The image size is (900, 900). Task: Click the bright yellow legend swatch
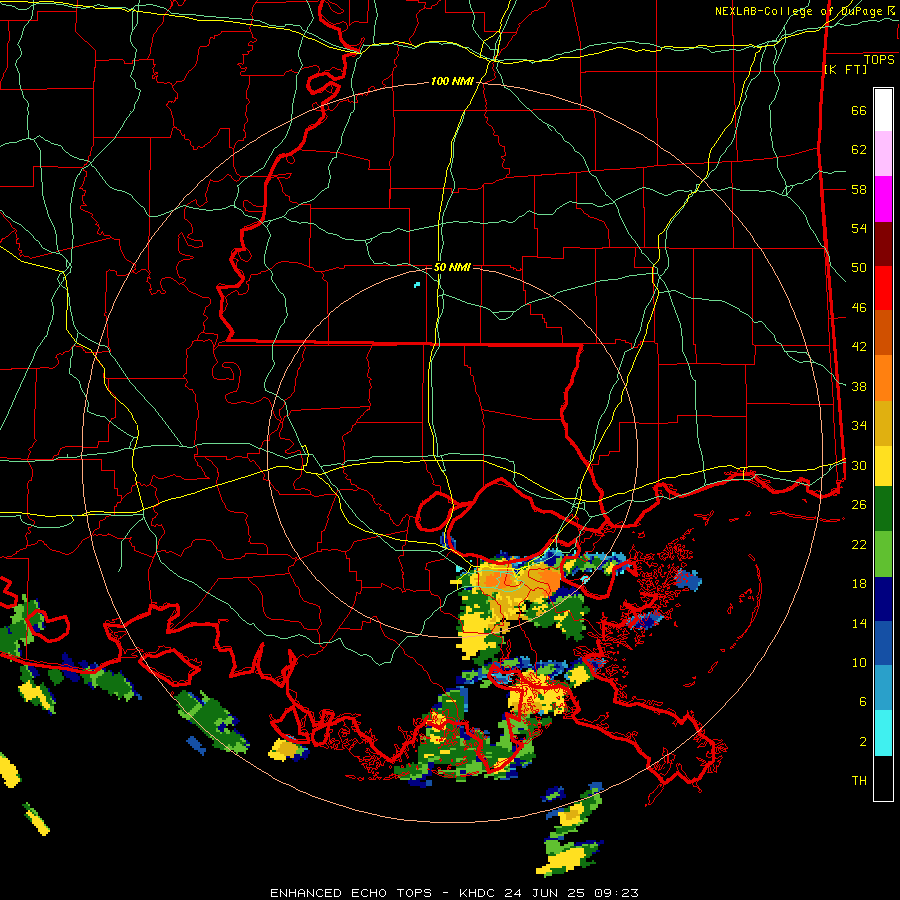883,466
